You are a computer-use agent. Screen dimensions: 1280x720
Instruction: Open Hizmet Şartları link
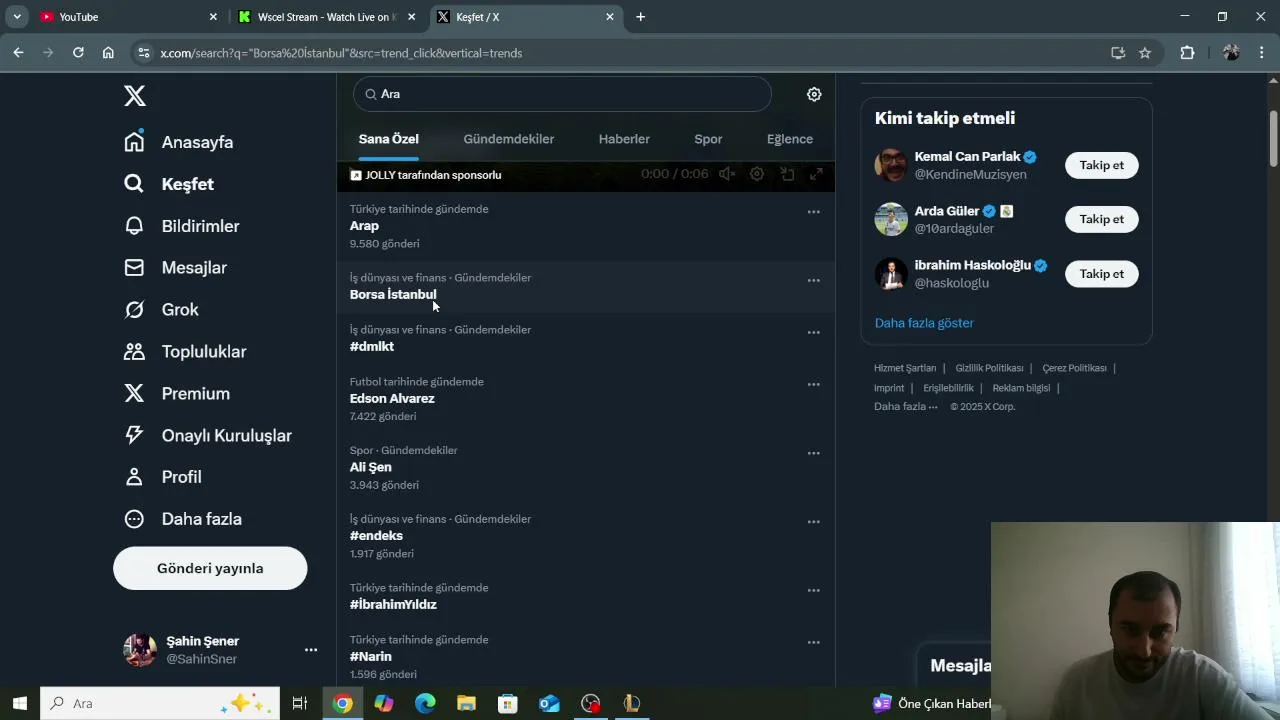(x=905, y=368)
